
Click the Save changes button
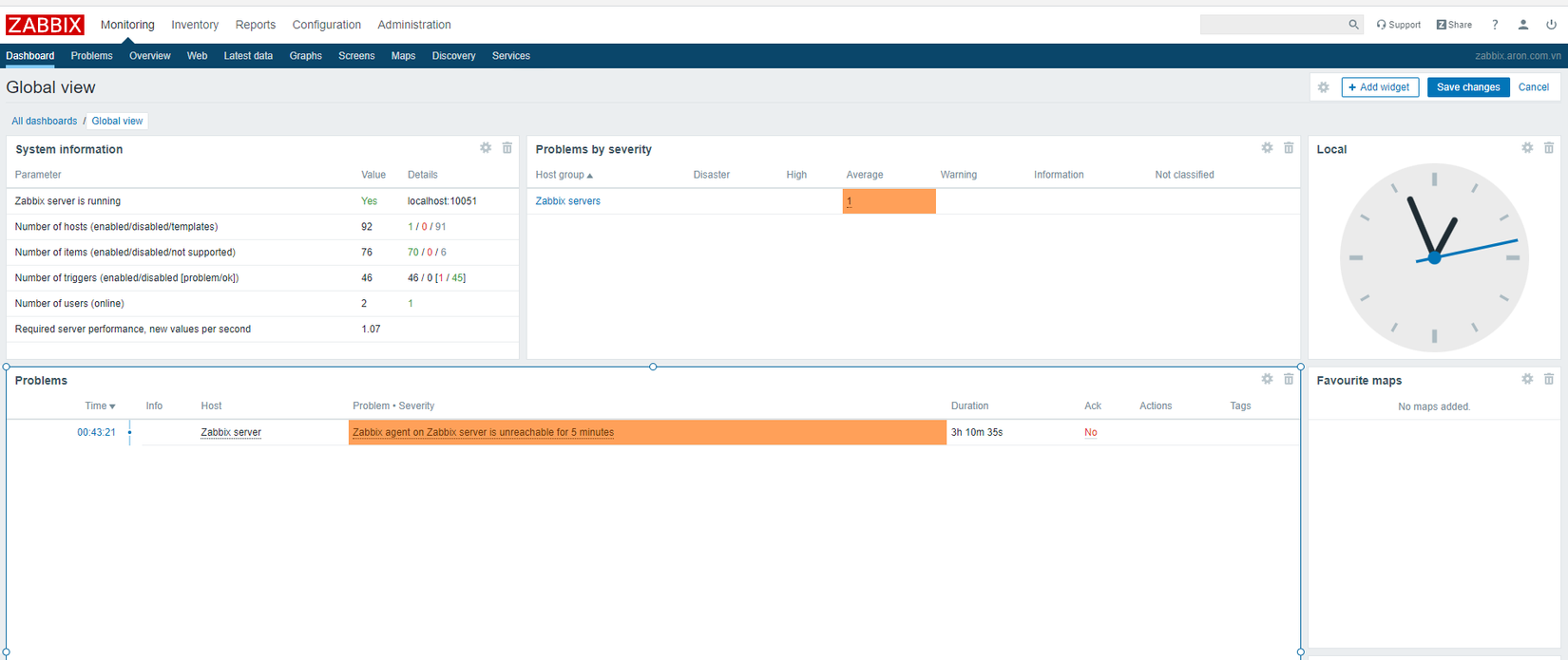coord(1468,87)
